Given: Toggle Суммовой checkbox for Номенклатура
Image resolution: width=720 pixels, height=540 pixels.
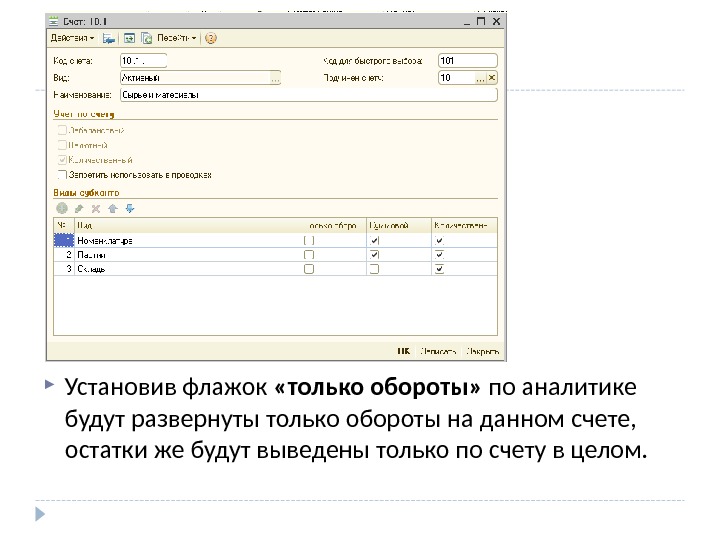Looking at the screenshot, I should pos(375,240).
